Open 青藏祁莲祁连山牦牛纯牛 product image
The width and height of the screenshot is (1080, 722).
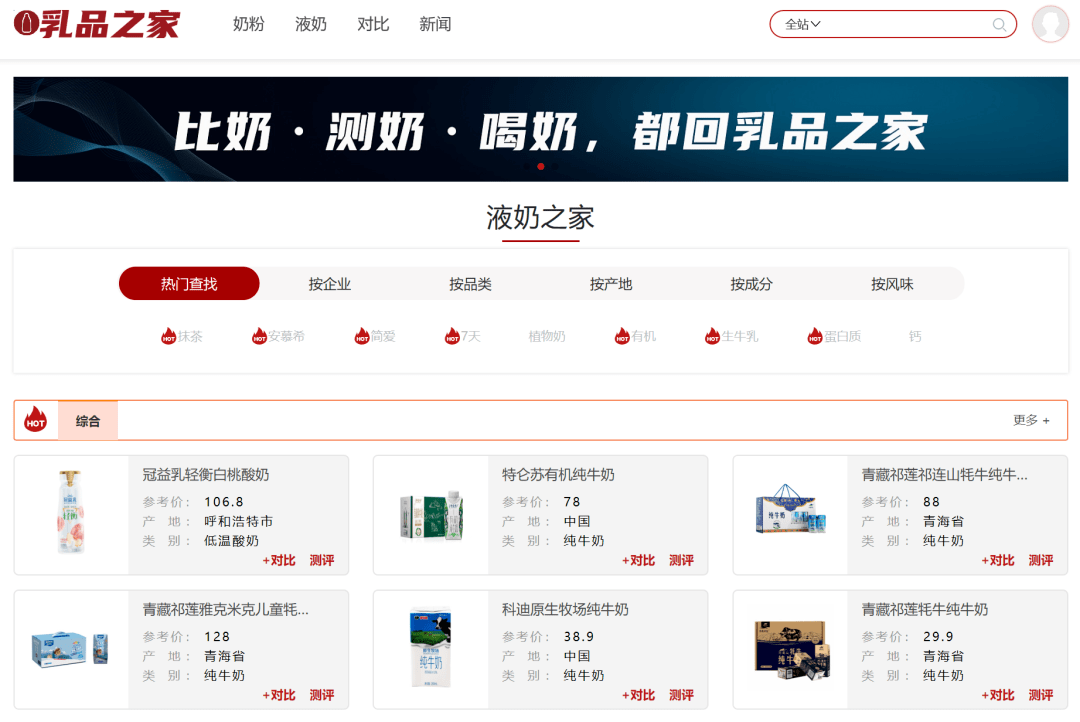pos(790,509)
